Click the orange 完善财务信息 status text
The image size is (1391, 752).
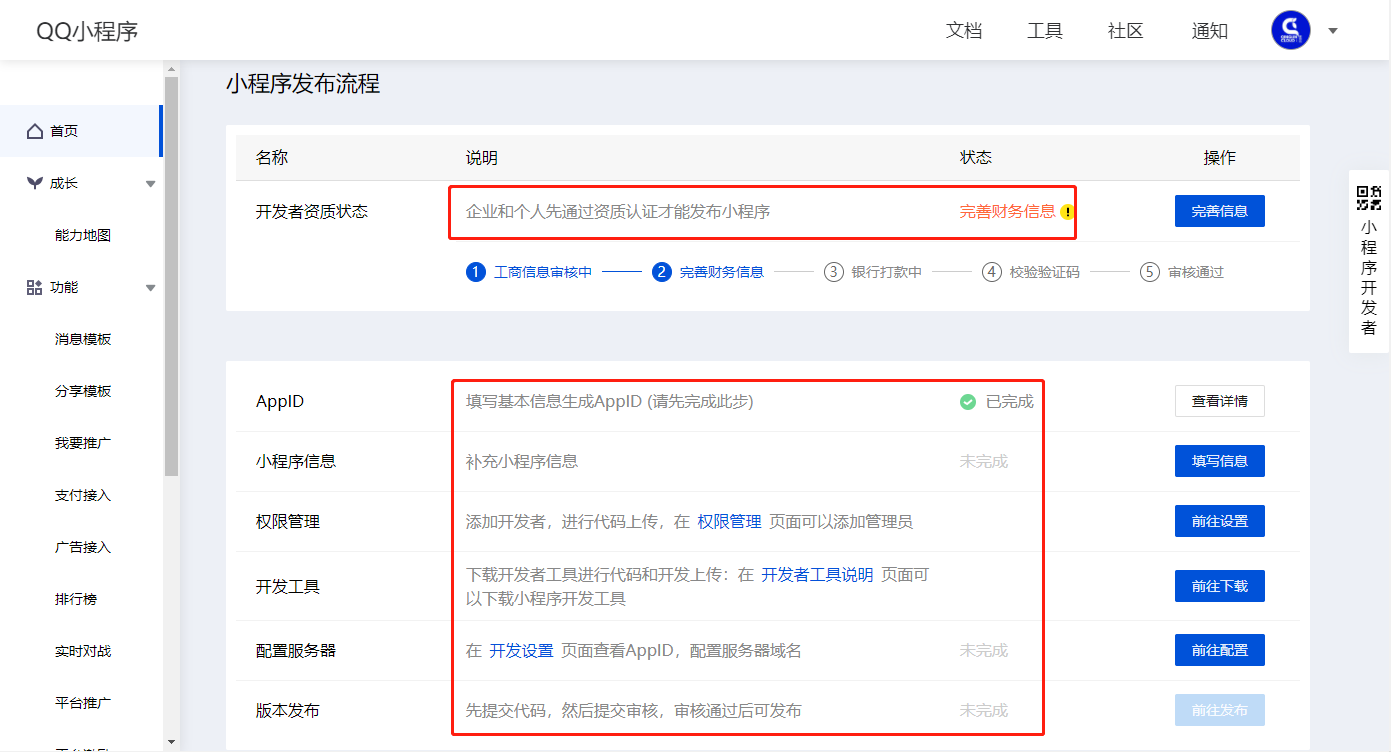point(1007,211)
